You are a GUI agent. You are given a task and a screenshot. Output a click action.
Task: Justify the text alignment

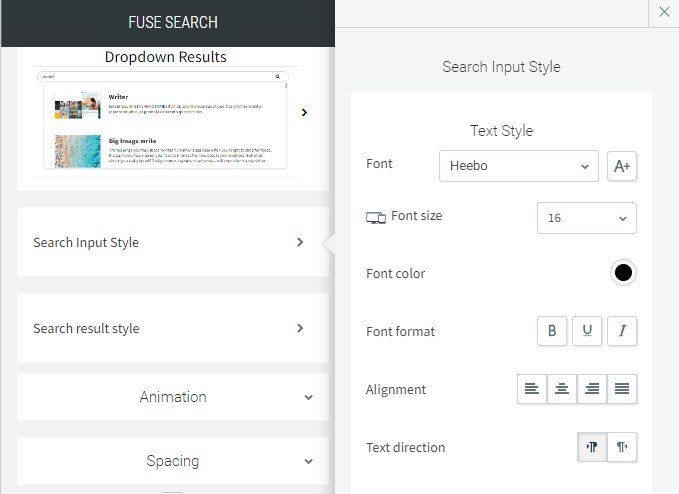point(622,390)
